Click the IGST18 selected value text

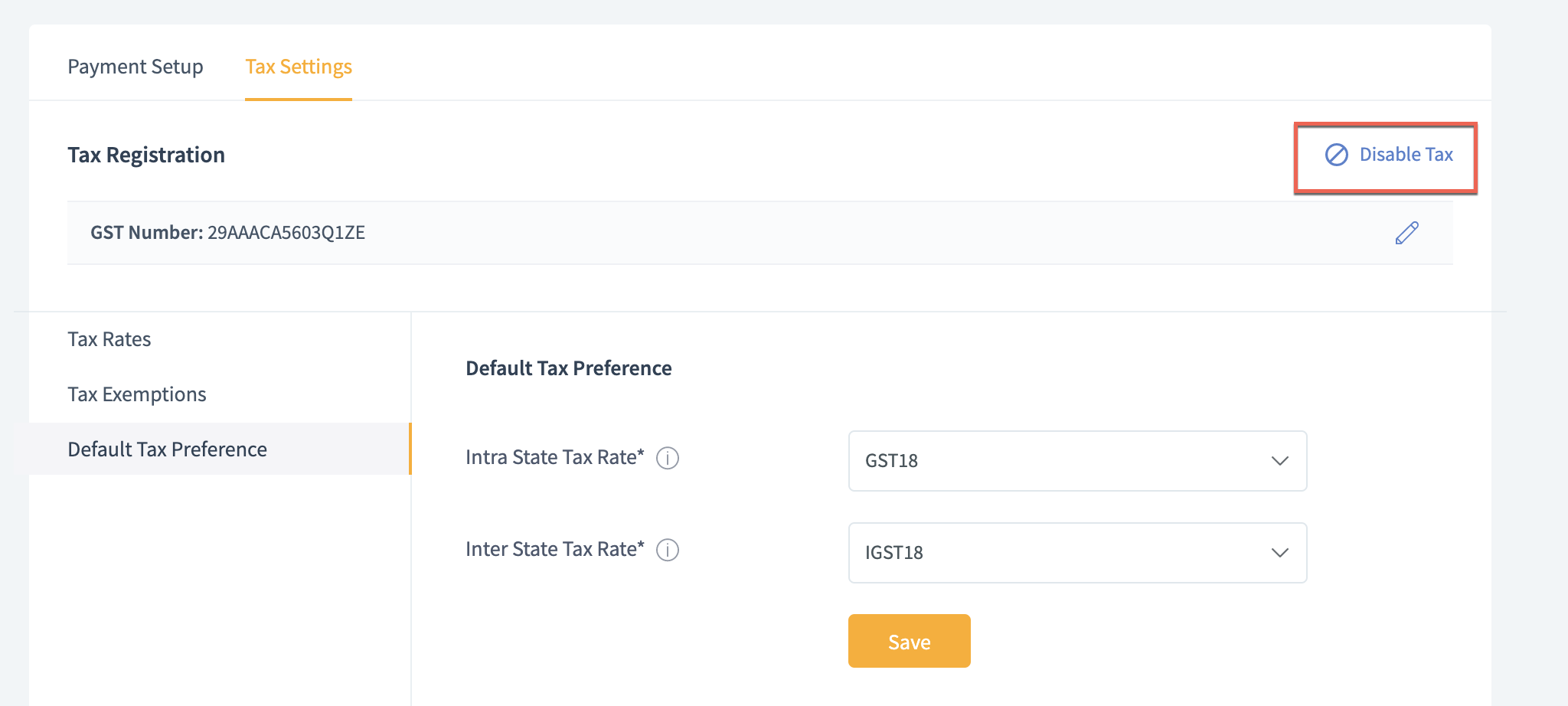893,553
